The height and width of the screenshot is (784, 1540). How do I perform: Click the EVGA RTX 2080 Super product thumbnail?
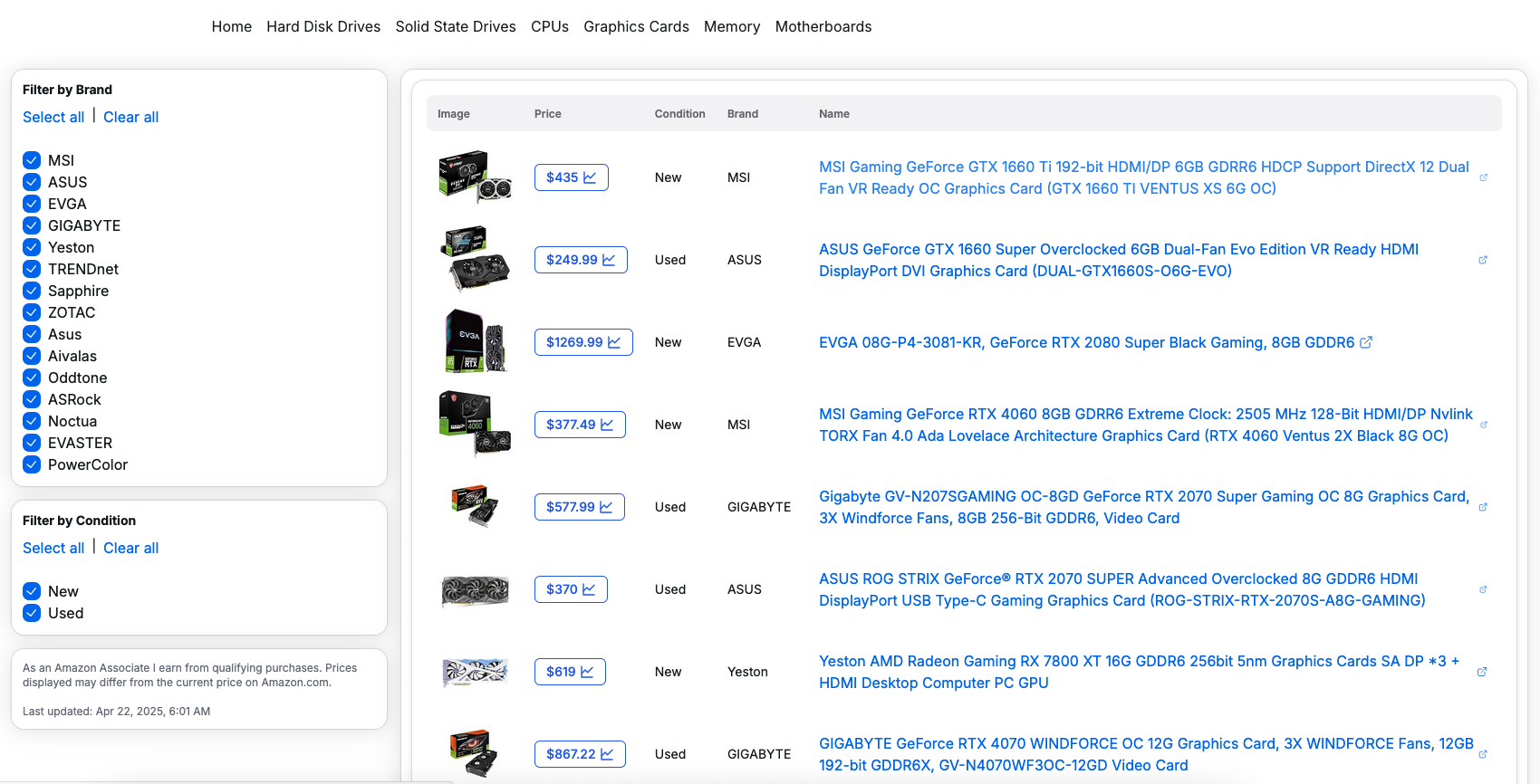point(475,342)
